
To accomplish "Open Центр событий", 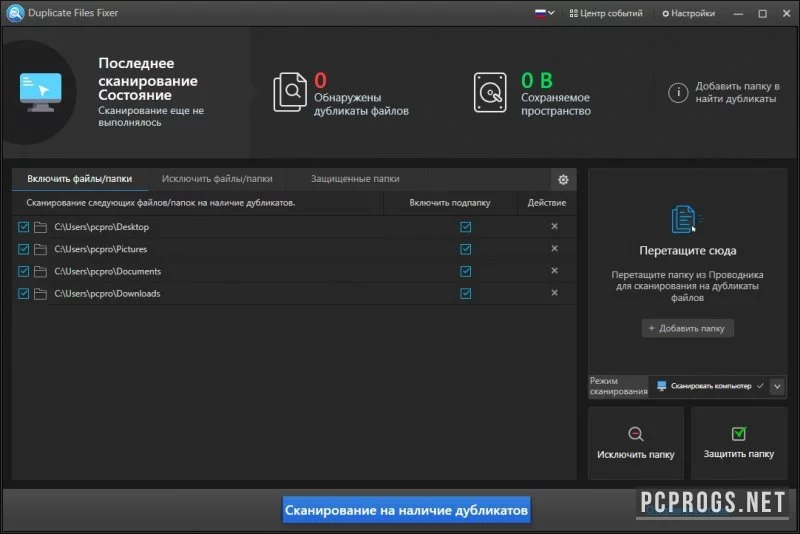I will (x=606, y=13).
